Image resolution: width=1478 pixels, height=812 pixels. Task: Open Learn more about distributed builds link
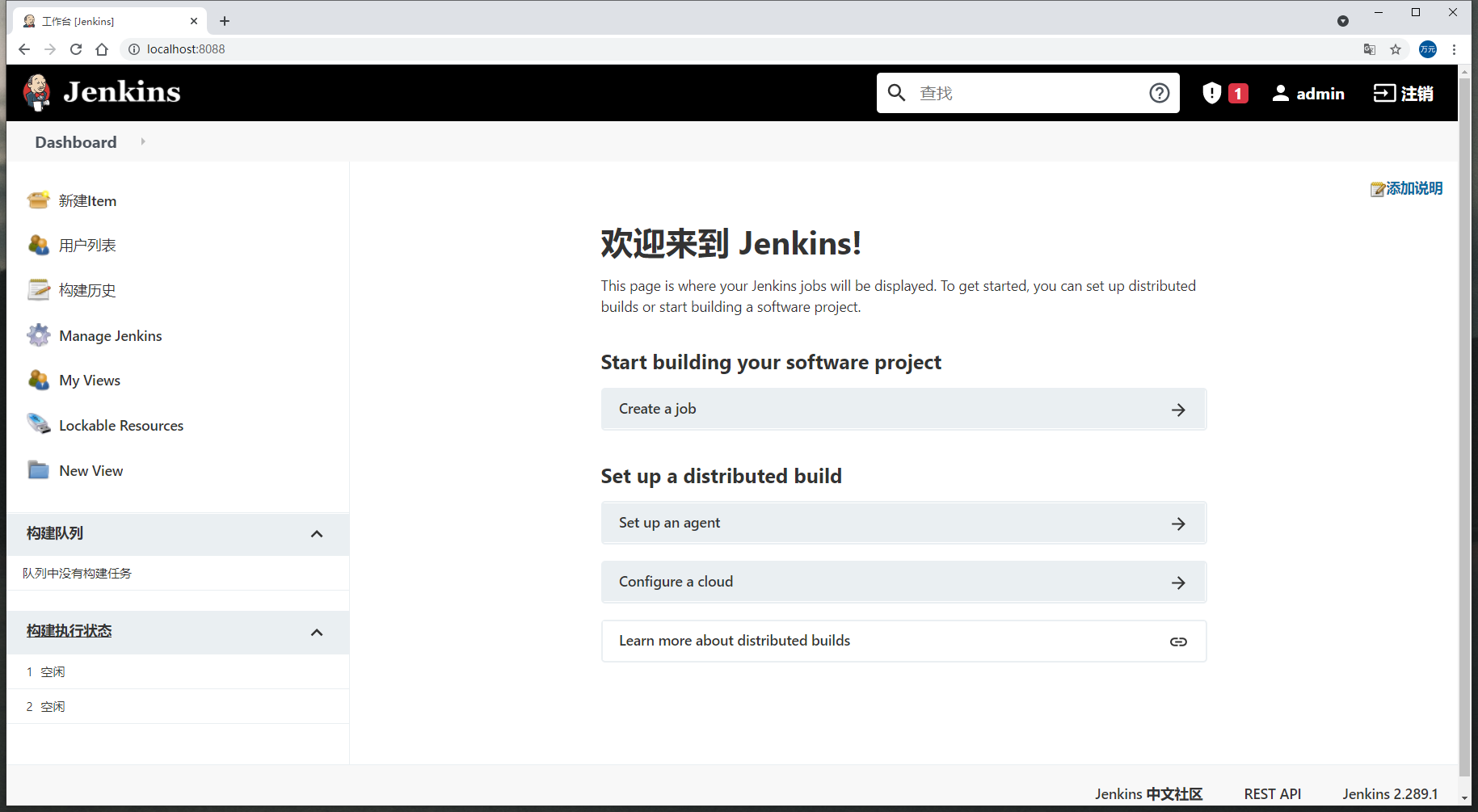click(903, 641)
